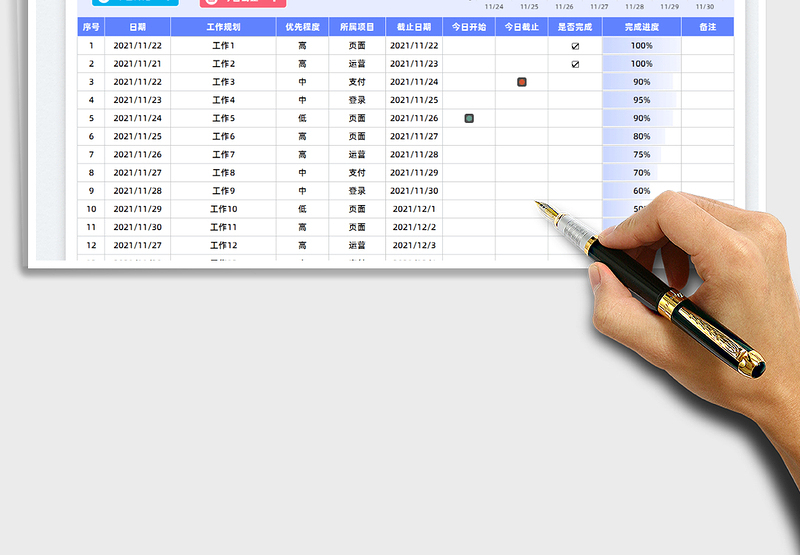Select the 80% progress bar for 工作6
The height and width of the screenshot is (555, 800).
point(641,136)
